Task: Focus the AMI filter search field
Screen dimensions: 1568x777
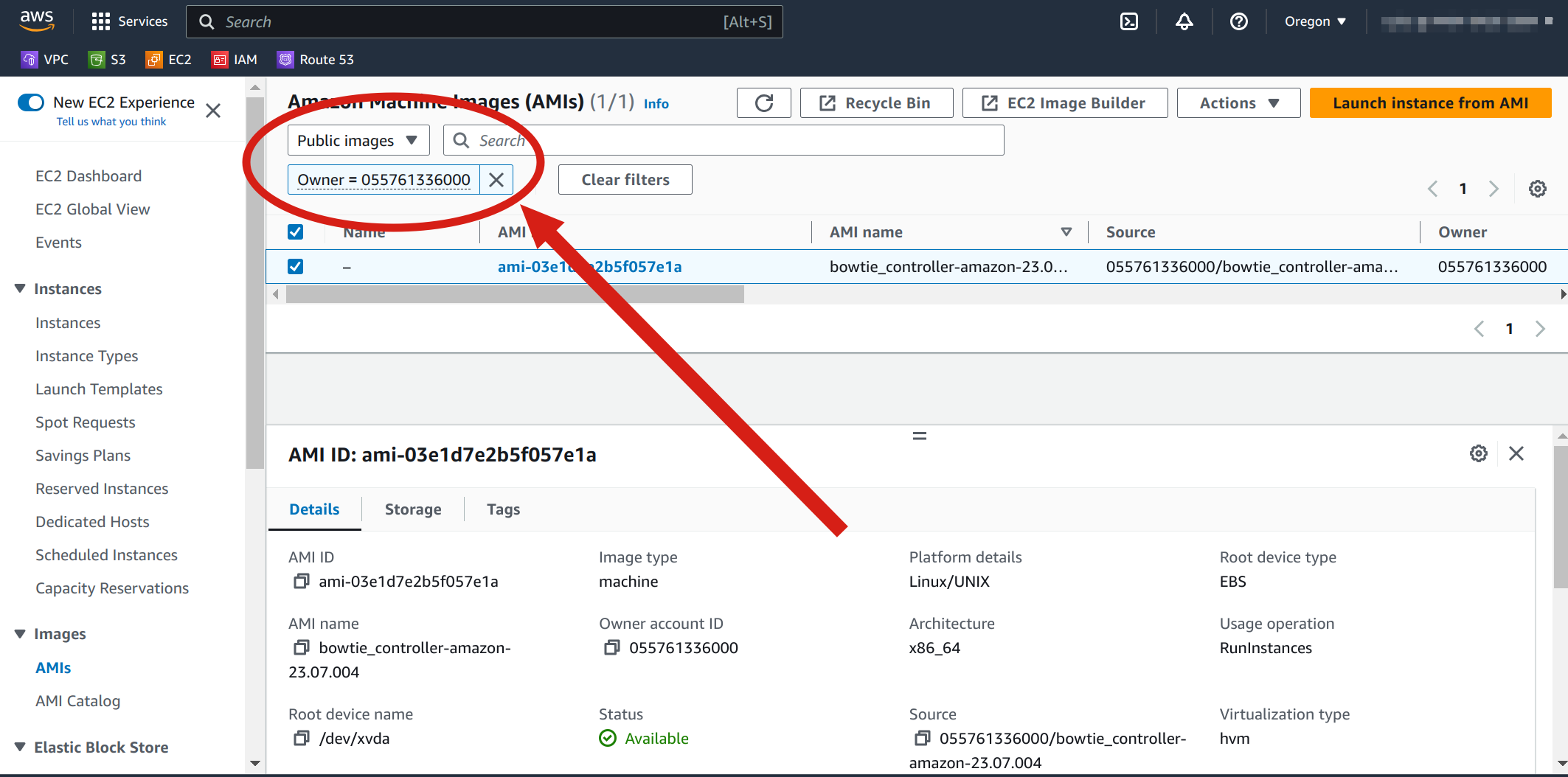Action: pyautogui.click(x=724, y=141)
